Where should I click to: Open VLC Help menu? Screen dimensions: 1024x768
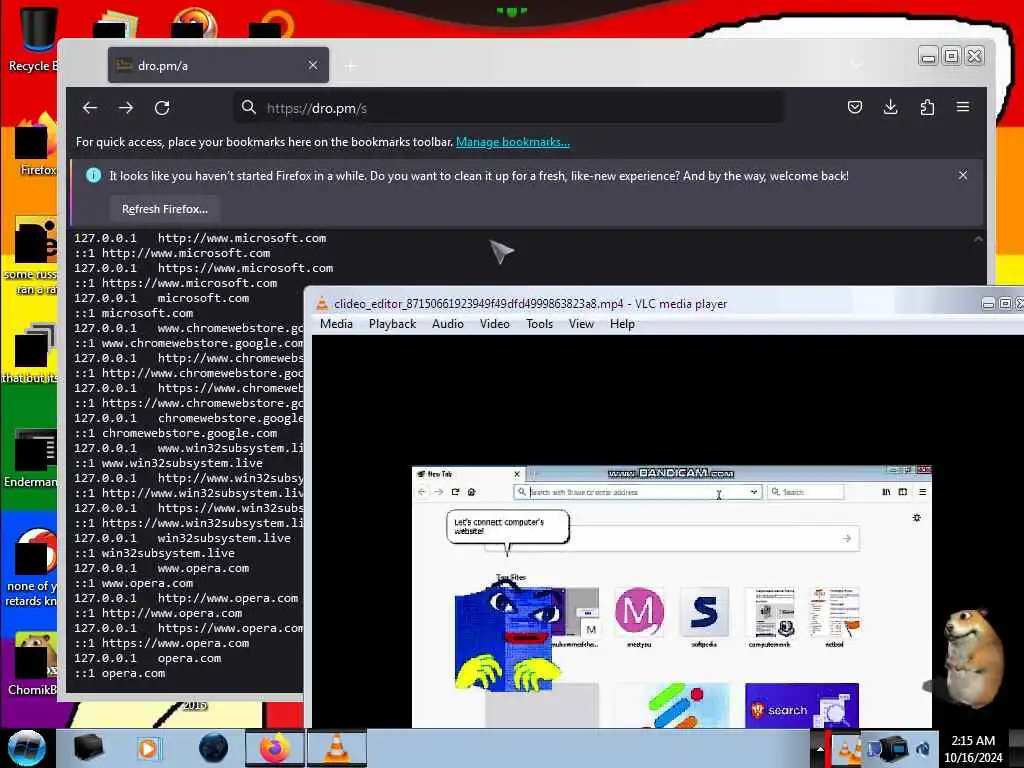click(x=622, y=324)
